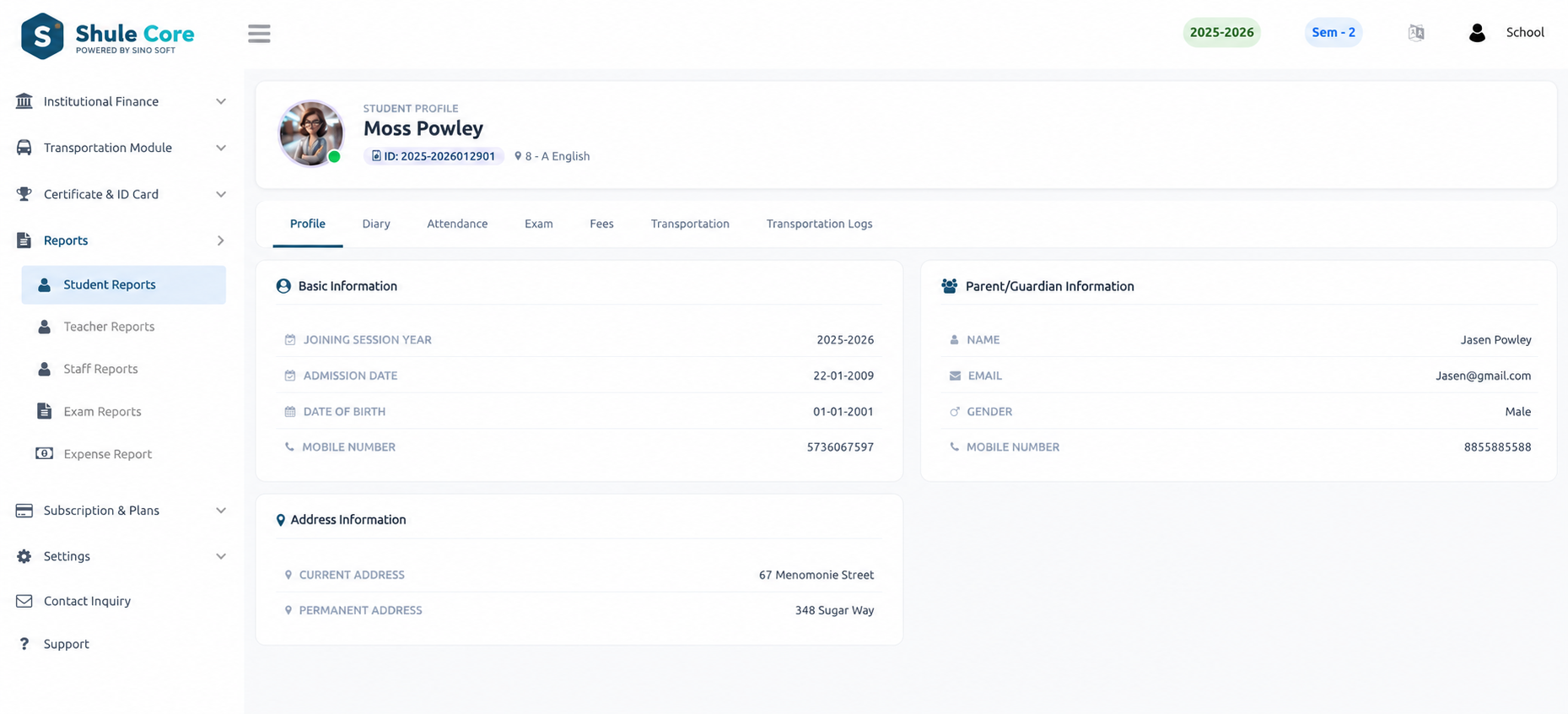Image resolution: width=1568 pixels, height=714 pixels.
Task: Click the Shule Core logo
Action: click(x=107, y=36)
